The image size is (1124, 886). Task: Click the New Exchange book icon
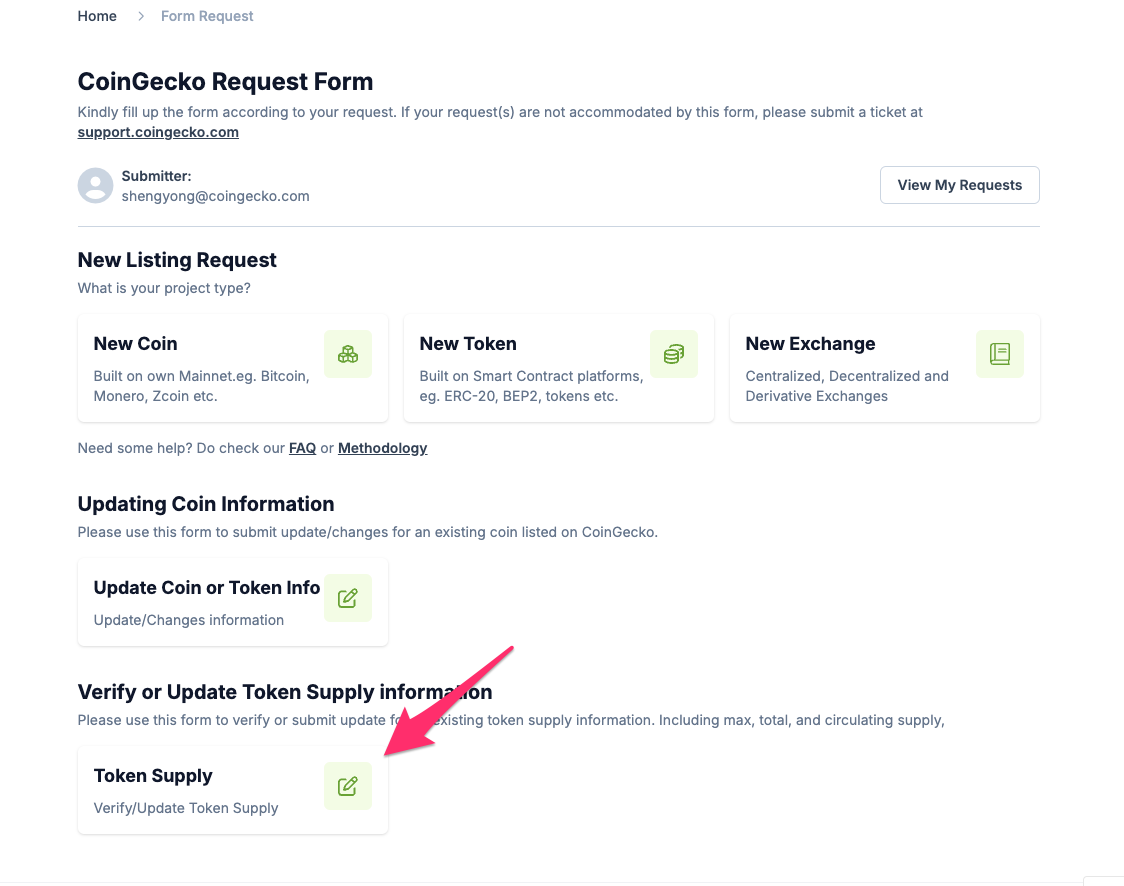click(x=1000, y=354)
